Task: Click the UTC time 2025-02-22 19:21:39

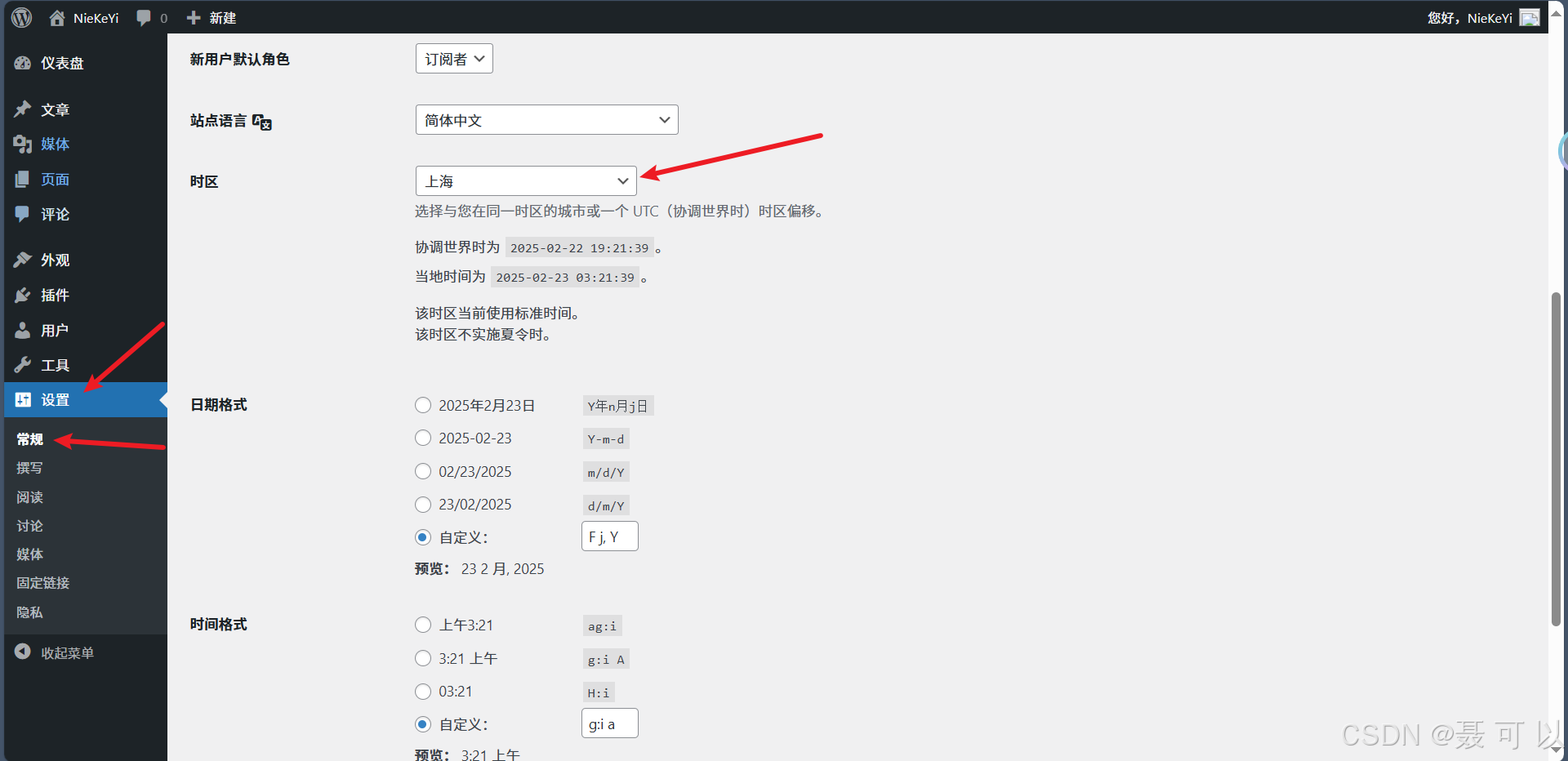Action: 580,248
